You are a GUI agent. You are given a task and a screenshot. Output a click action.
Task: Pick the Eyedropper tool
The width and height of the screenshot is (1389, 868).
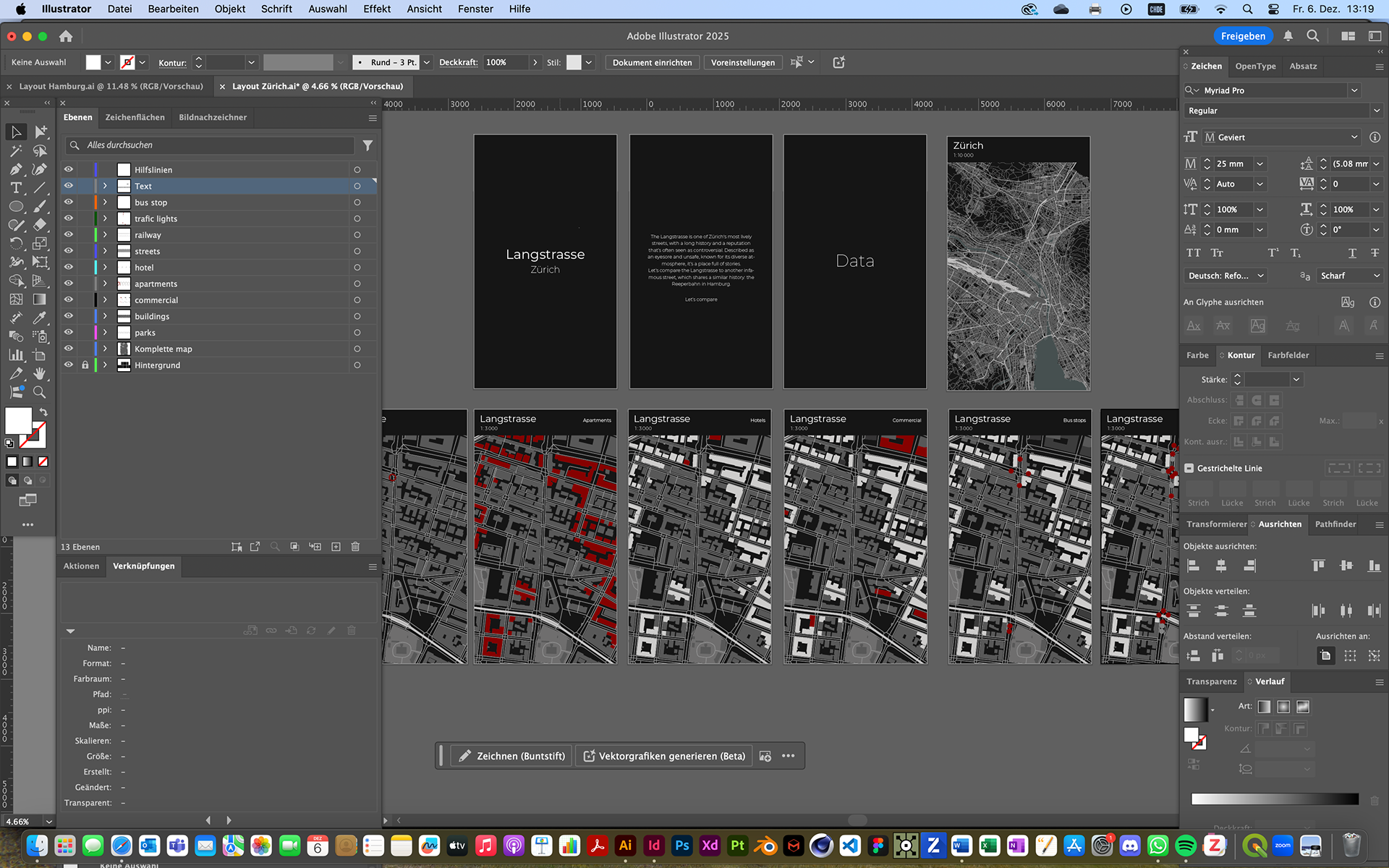click(40, 318)
